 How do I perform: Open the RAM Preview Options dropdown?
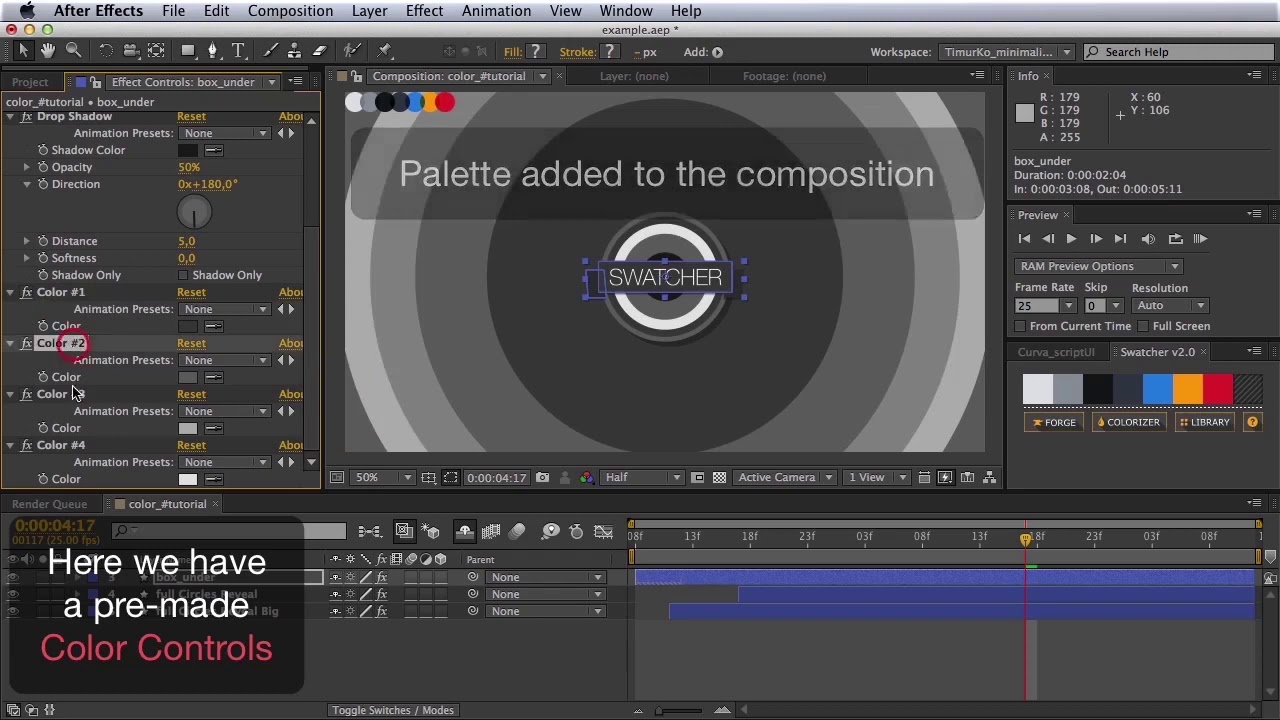tap(1099, 266)
